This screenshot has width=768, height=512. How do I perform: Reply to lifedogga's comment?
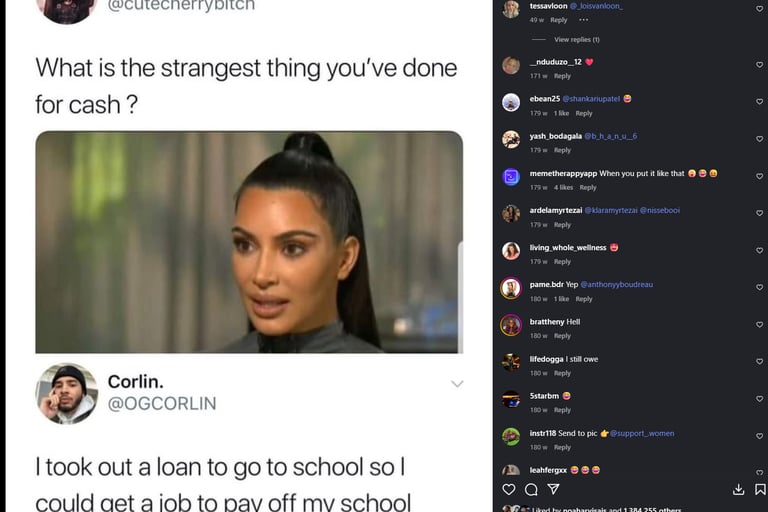562,373
